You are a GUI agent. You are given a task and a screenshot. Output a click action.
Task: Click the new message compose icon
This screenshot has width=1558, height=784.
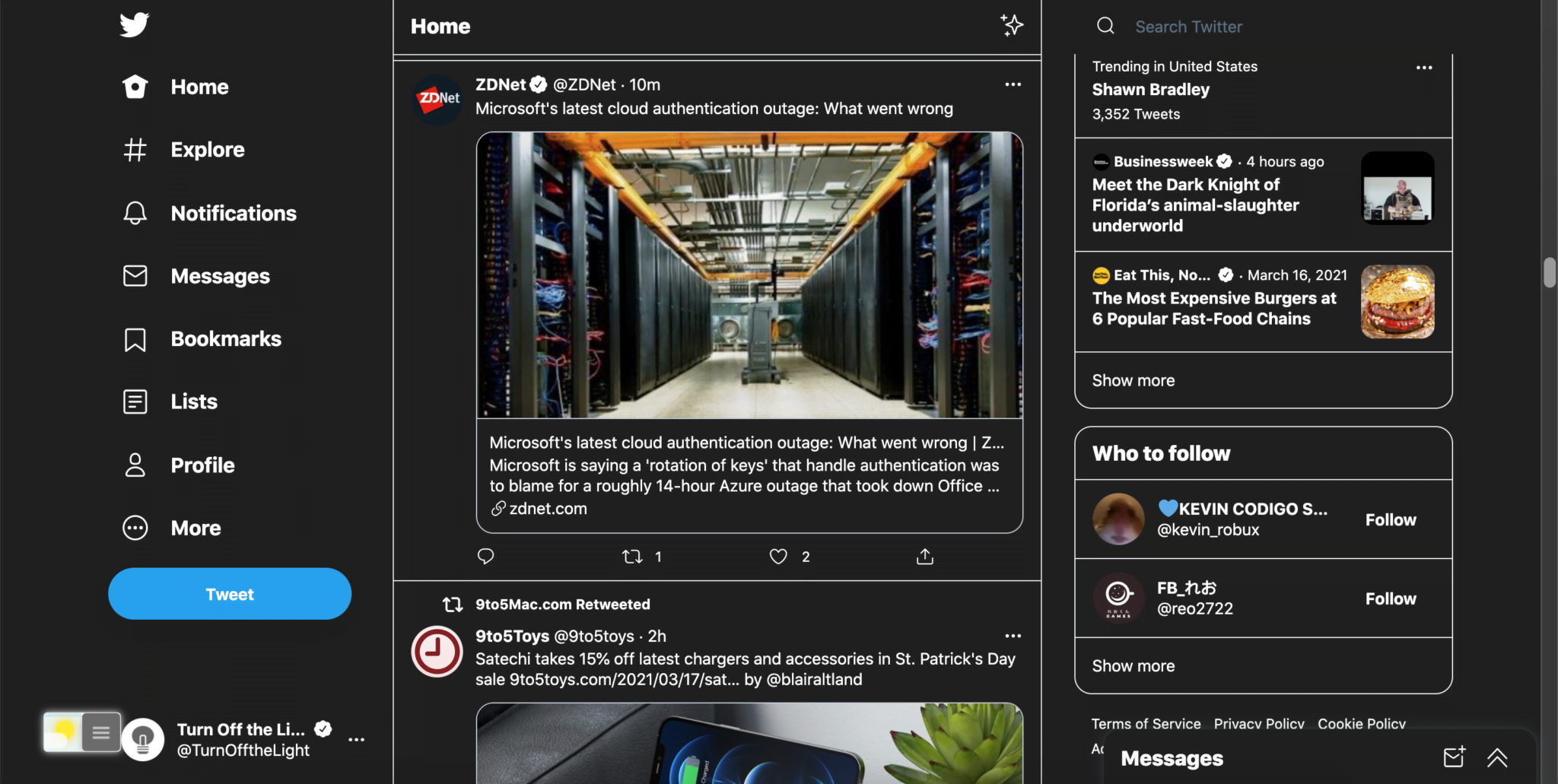[1454, 757]
